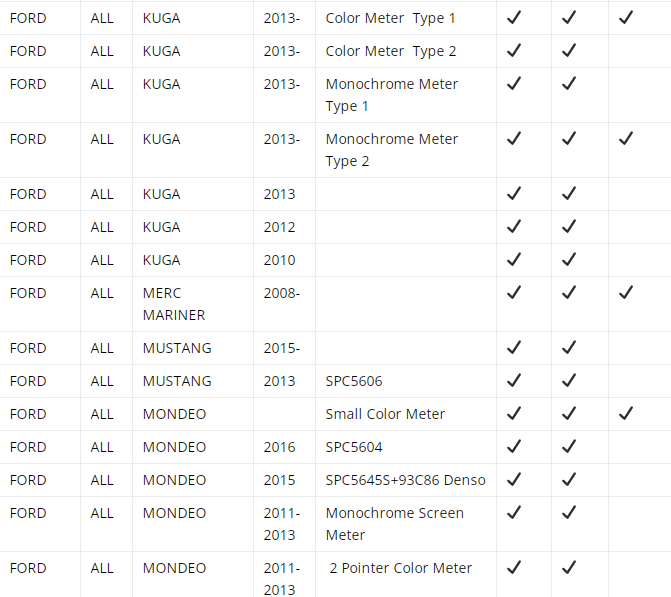Click first checkmark in Mustang 2015- row
This screenshot has height=597, width=671.
pyautogui.click(x=514, y=348)
